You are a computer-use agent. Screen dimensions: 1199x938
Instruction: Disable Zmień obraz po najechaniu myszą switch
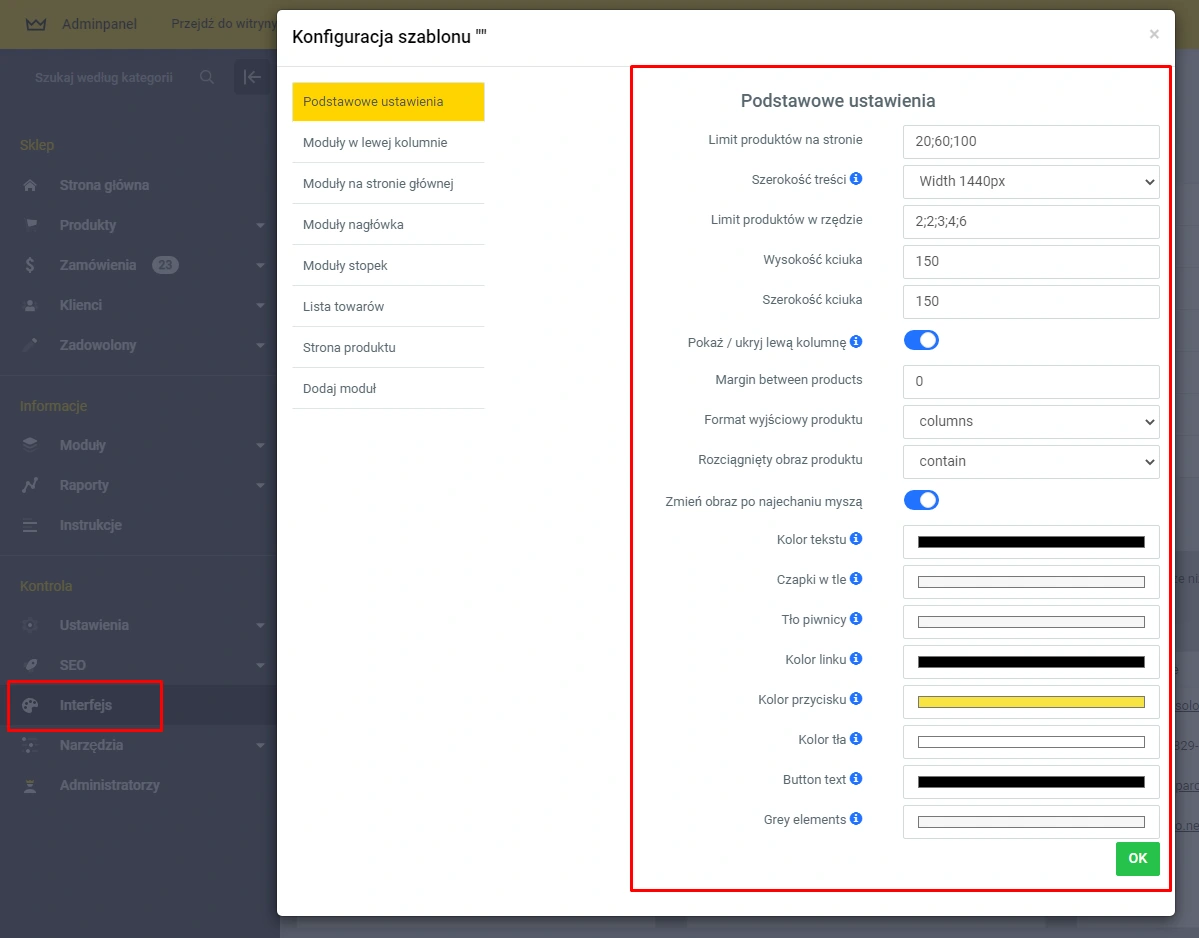(921, 500)
